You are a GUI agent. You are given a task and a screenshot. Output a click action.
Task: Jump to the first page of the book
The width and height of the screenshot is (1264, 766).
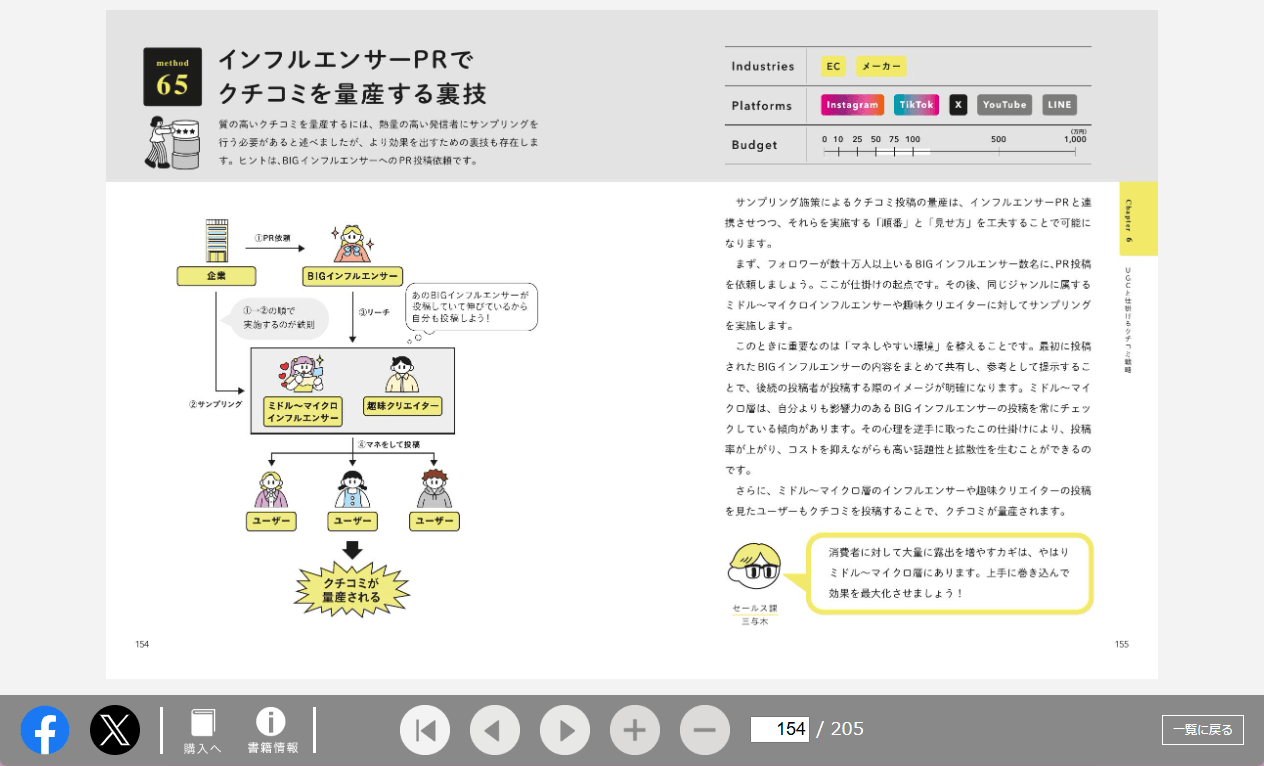tap(425, 730)
